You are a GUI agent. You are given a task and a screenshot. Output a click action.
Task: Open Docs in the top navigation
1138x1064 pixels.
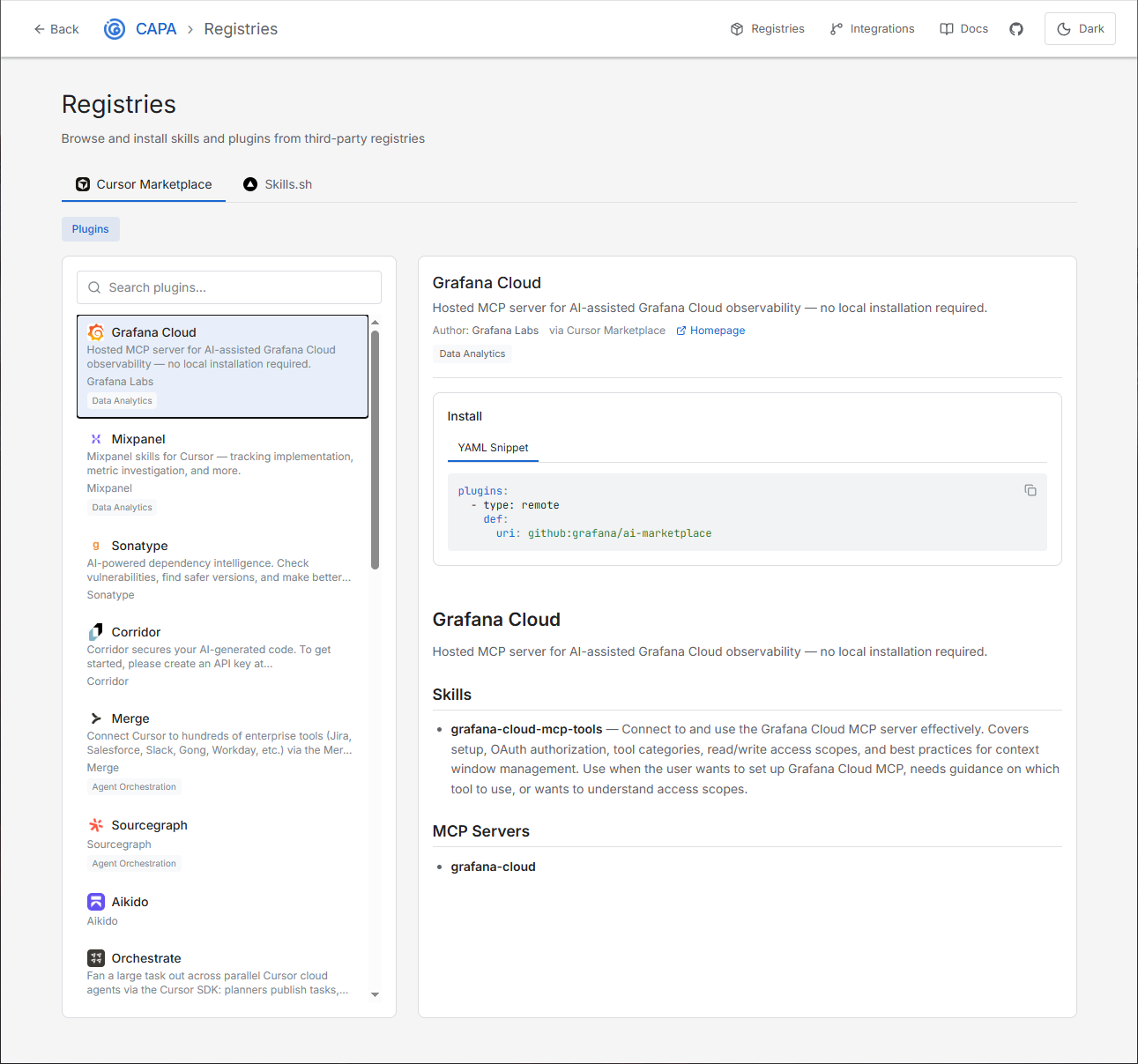[x=963, y=29]
